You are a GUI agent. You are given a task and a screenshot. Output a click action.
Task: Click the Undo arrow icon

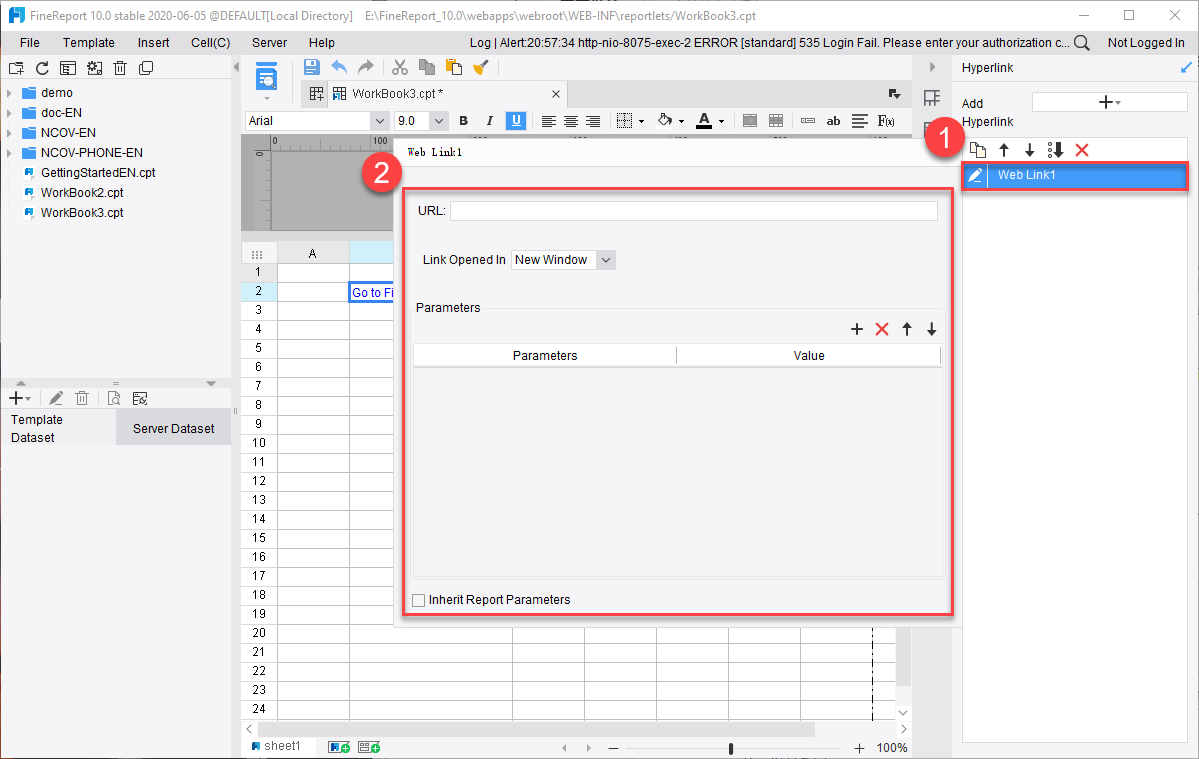point(339,67)
